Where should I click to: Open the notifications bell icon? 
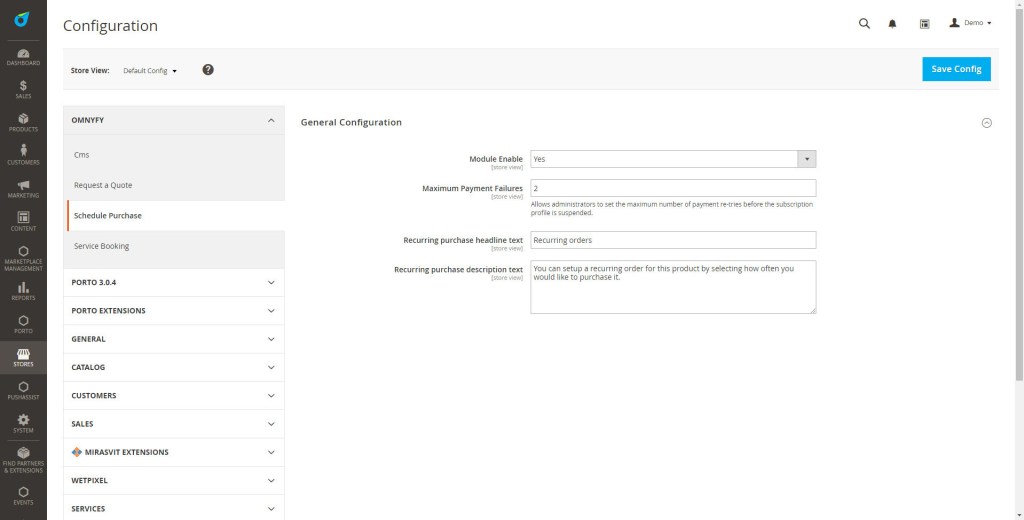[x=893, y=23]
